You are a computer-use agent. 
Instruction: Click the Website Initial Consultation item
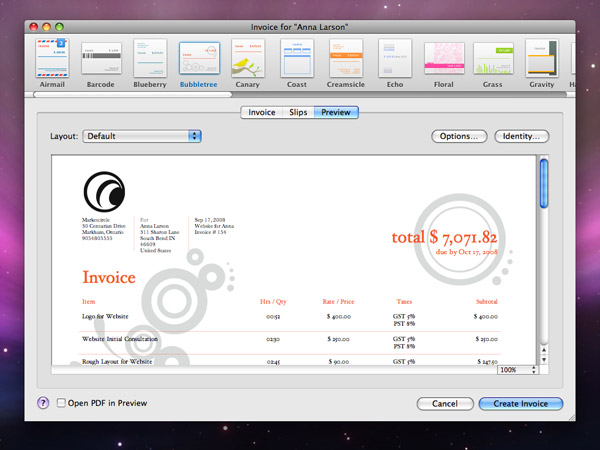click(x=120, y=339)
